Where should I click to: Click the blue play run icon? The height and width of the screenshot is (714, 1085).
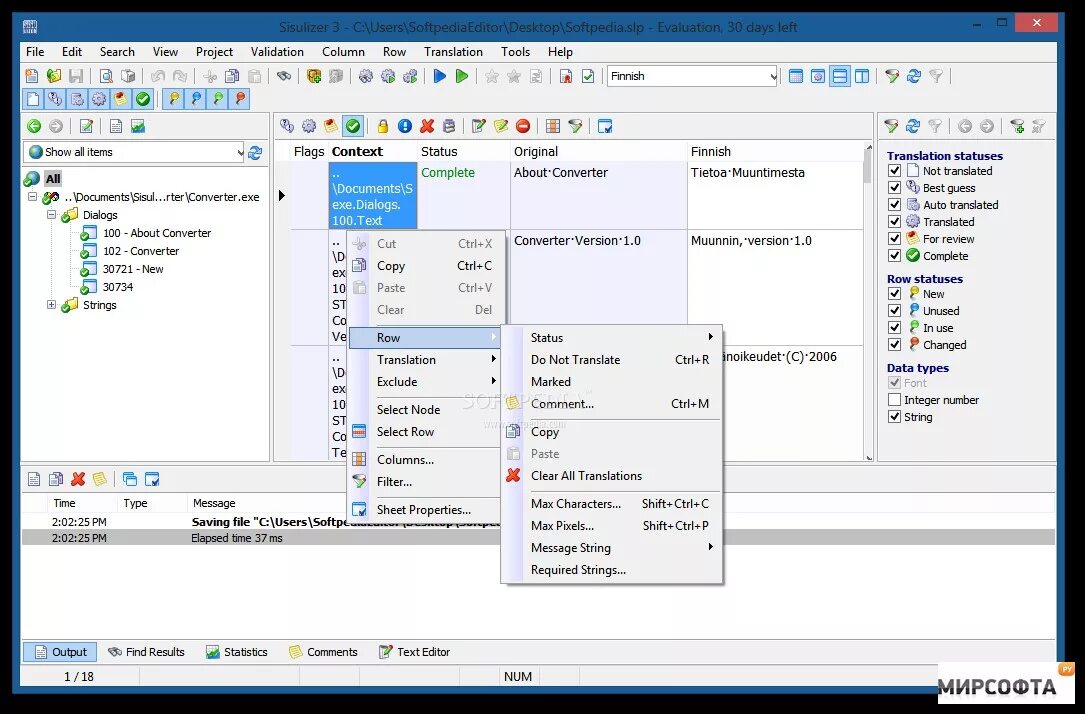(439, 76)
